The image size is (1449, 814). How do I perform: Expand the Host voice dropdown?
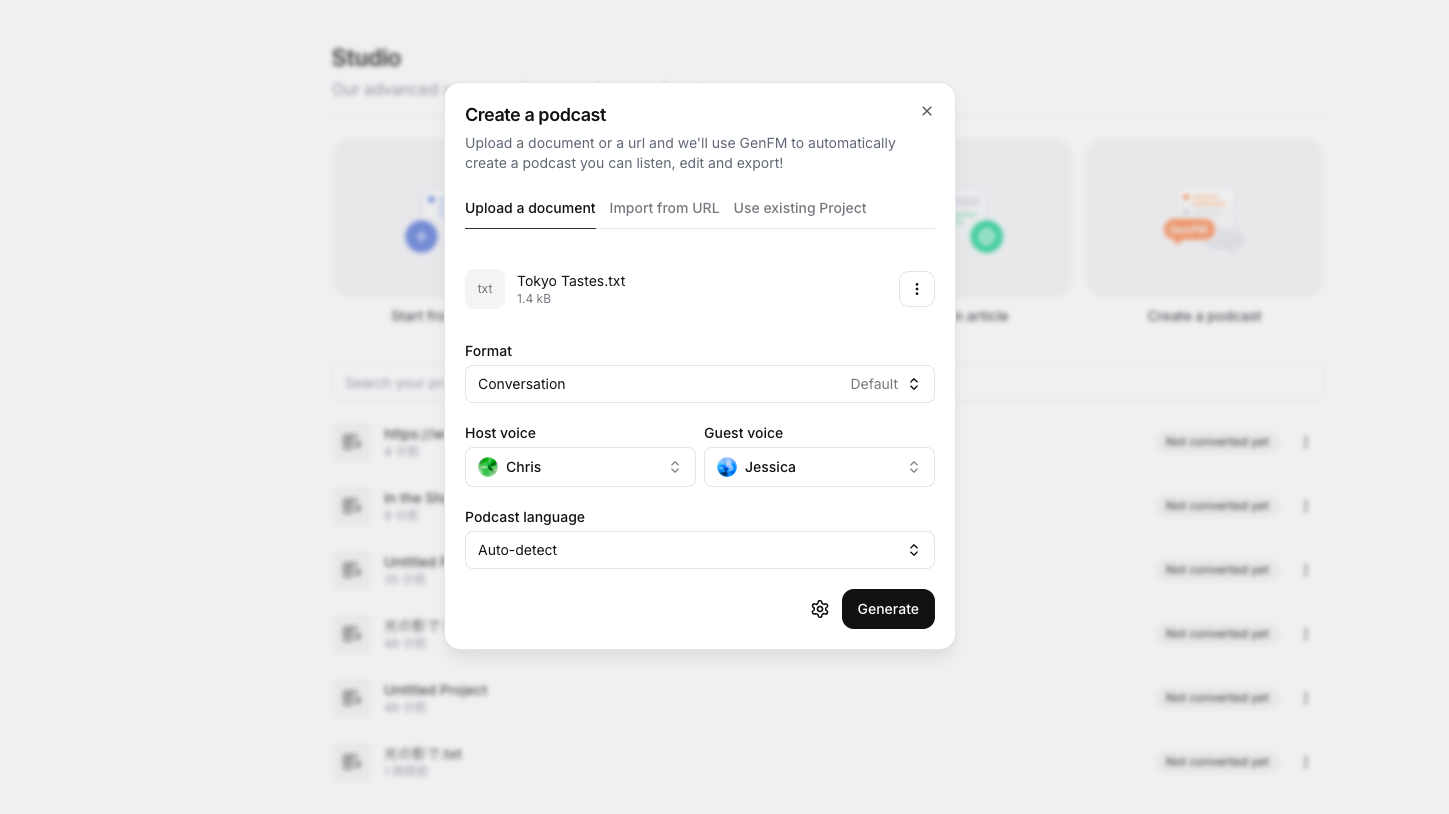click(580, 467)
